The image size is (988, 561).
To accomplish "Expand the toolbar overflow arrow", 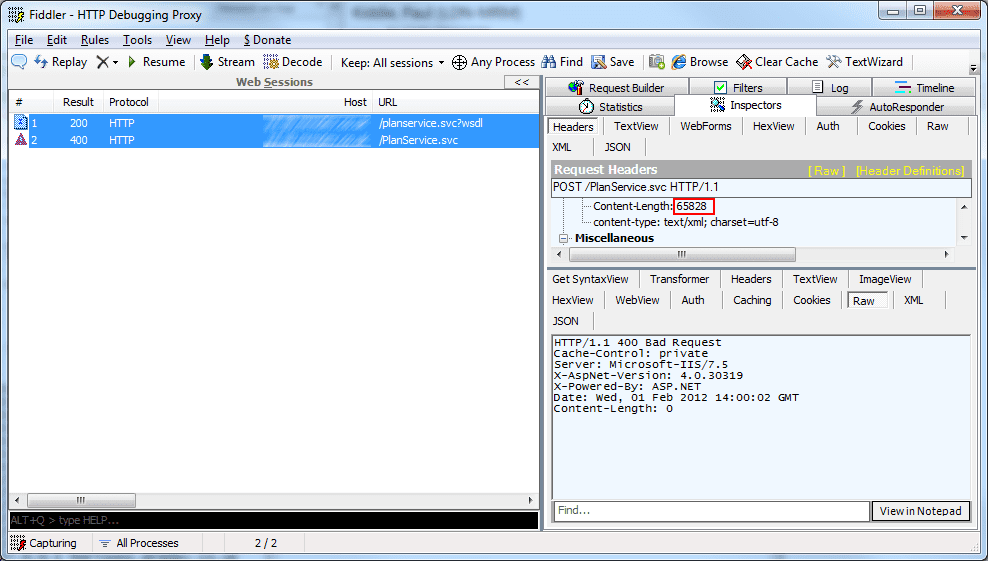I will pos(974,68).
